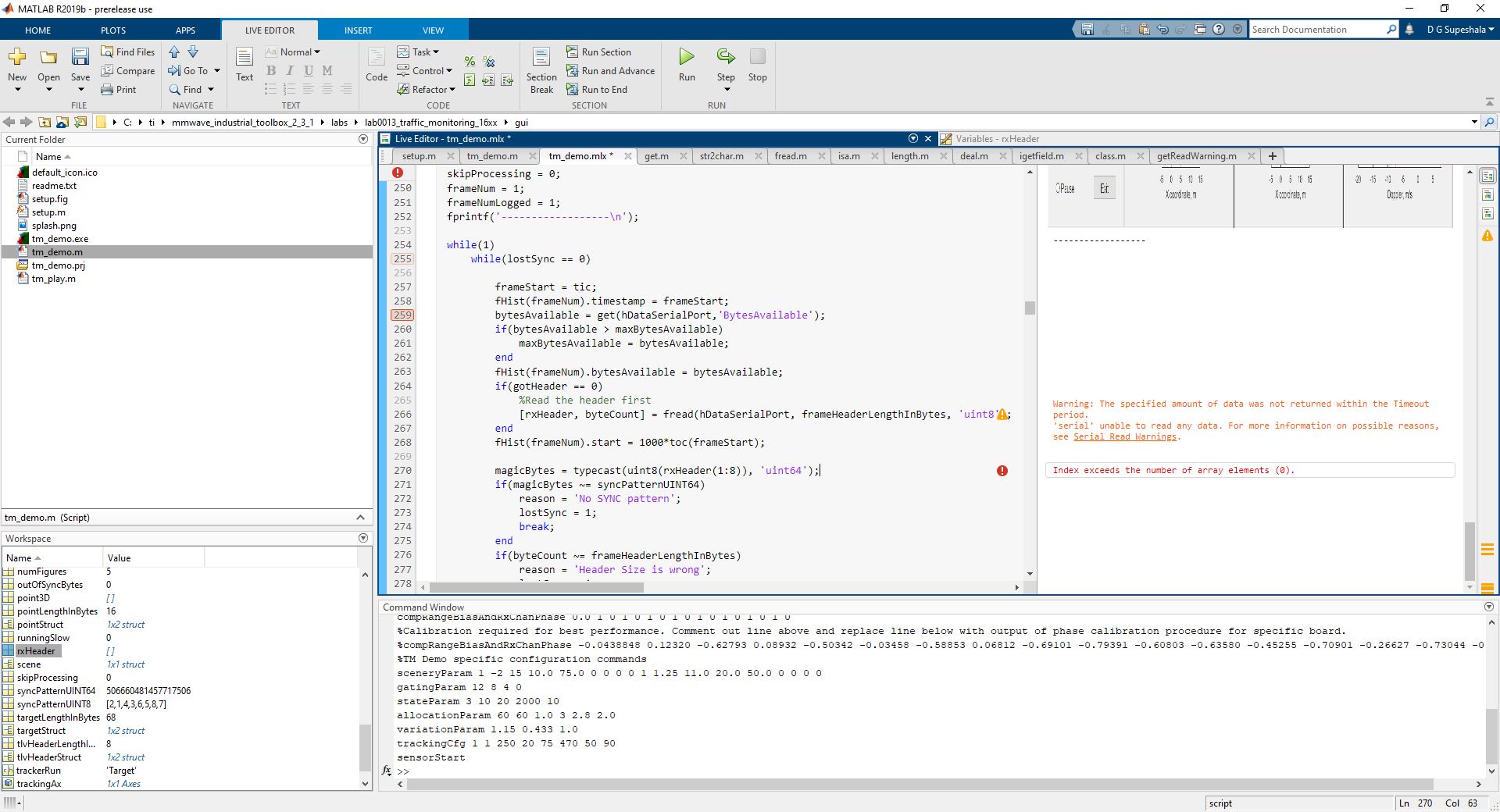Viewport: 1500px width, 812px height.
Task: Switch to the PLOTS ribbon tab
Action: pyautogui.click(x=113, y=30)
